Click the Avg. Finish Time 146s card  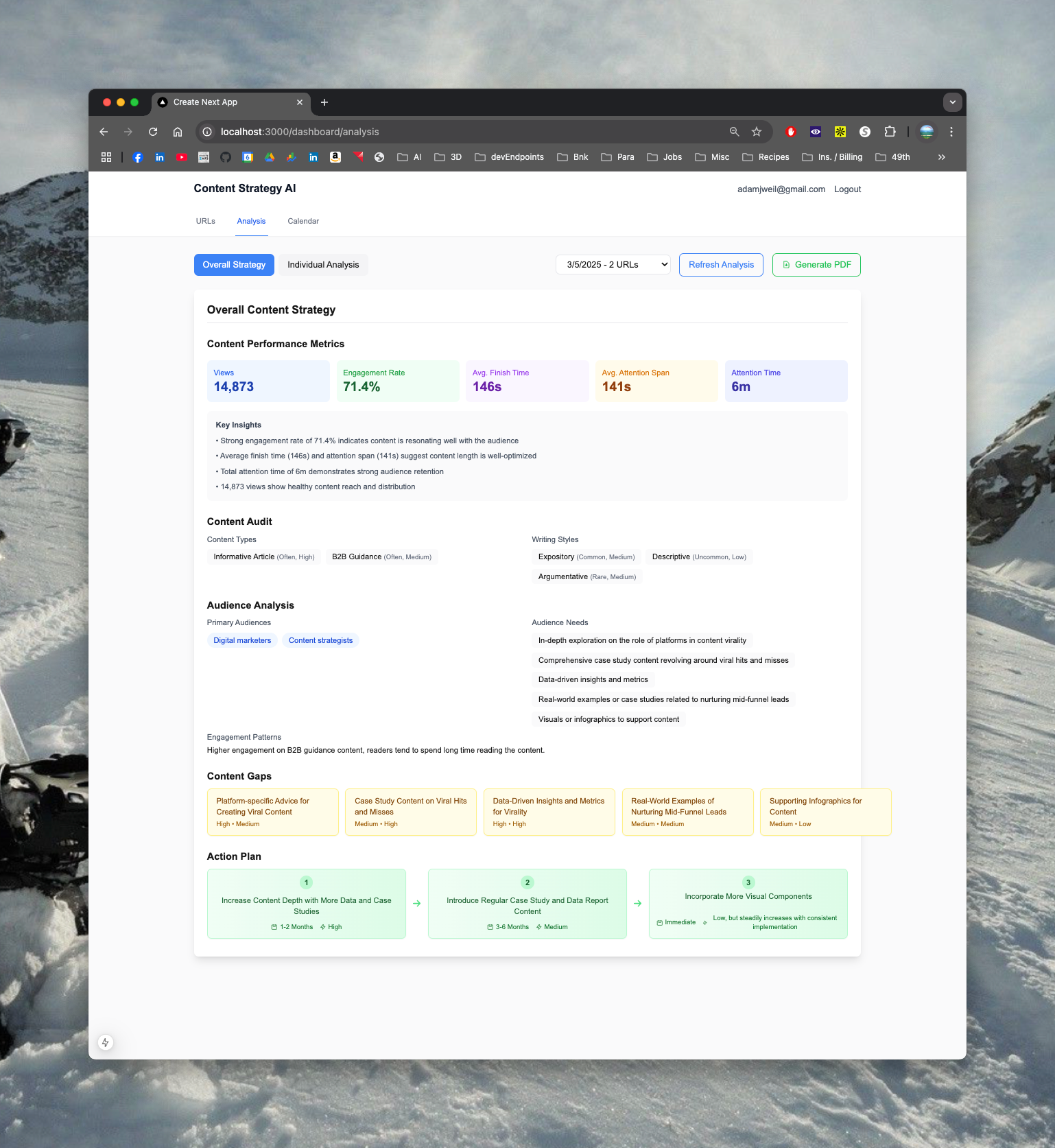pyautogui.click(x=527, y=381)
